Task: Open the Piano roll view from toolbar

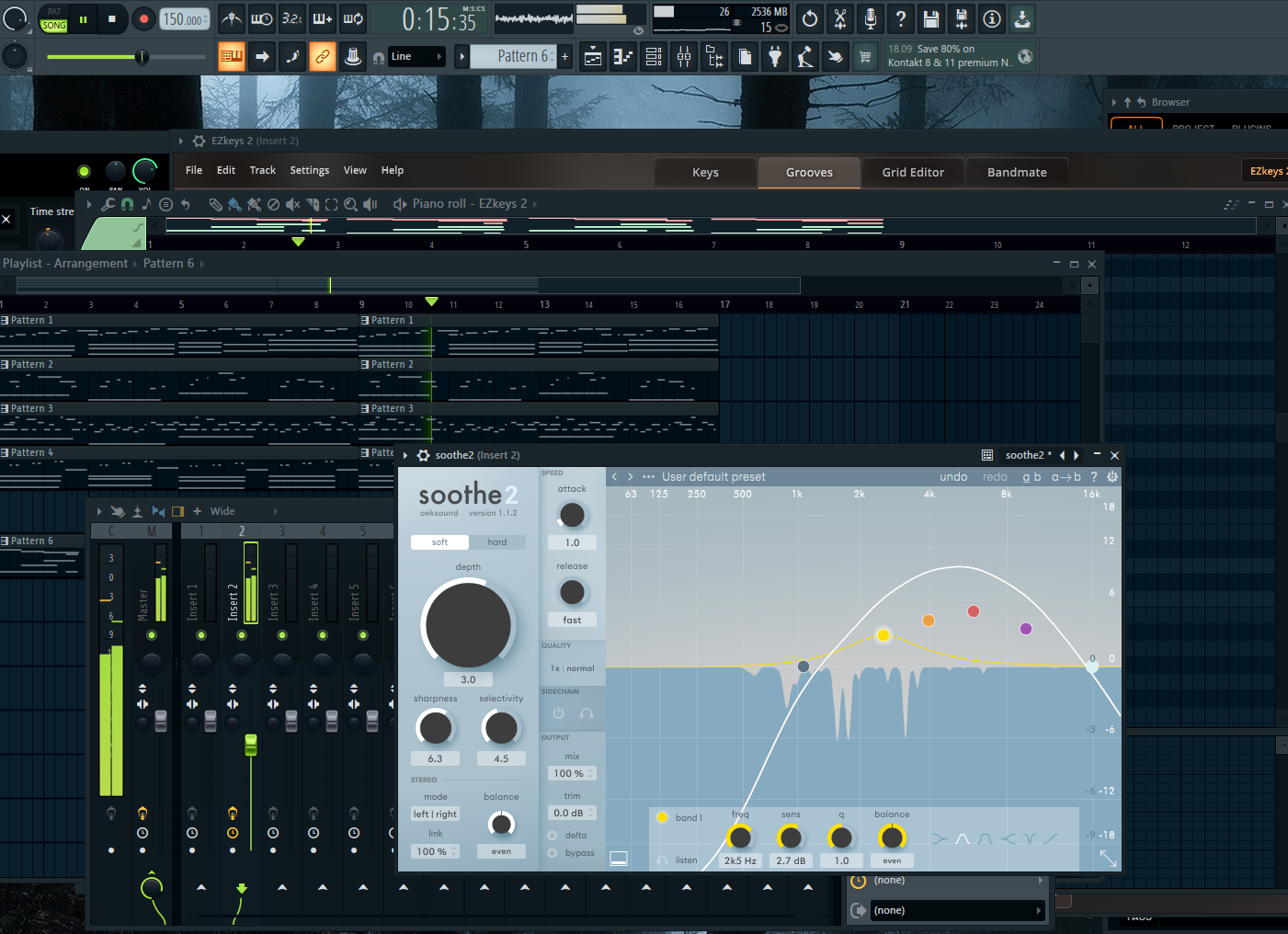Action: pyautogui.click(x=623, y=57)
